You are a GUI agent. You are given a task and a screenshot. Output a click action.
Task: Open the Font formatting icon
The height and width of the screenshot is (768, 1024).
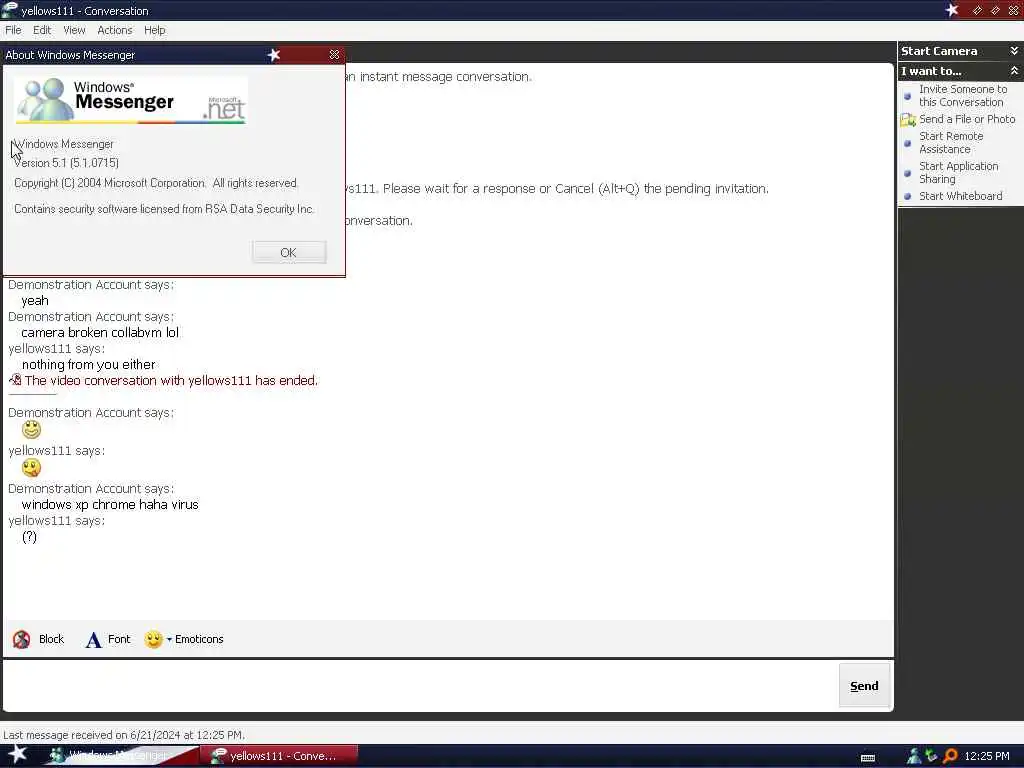[93, 639]
